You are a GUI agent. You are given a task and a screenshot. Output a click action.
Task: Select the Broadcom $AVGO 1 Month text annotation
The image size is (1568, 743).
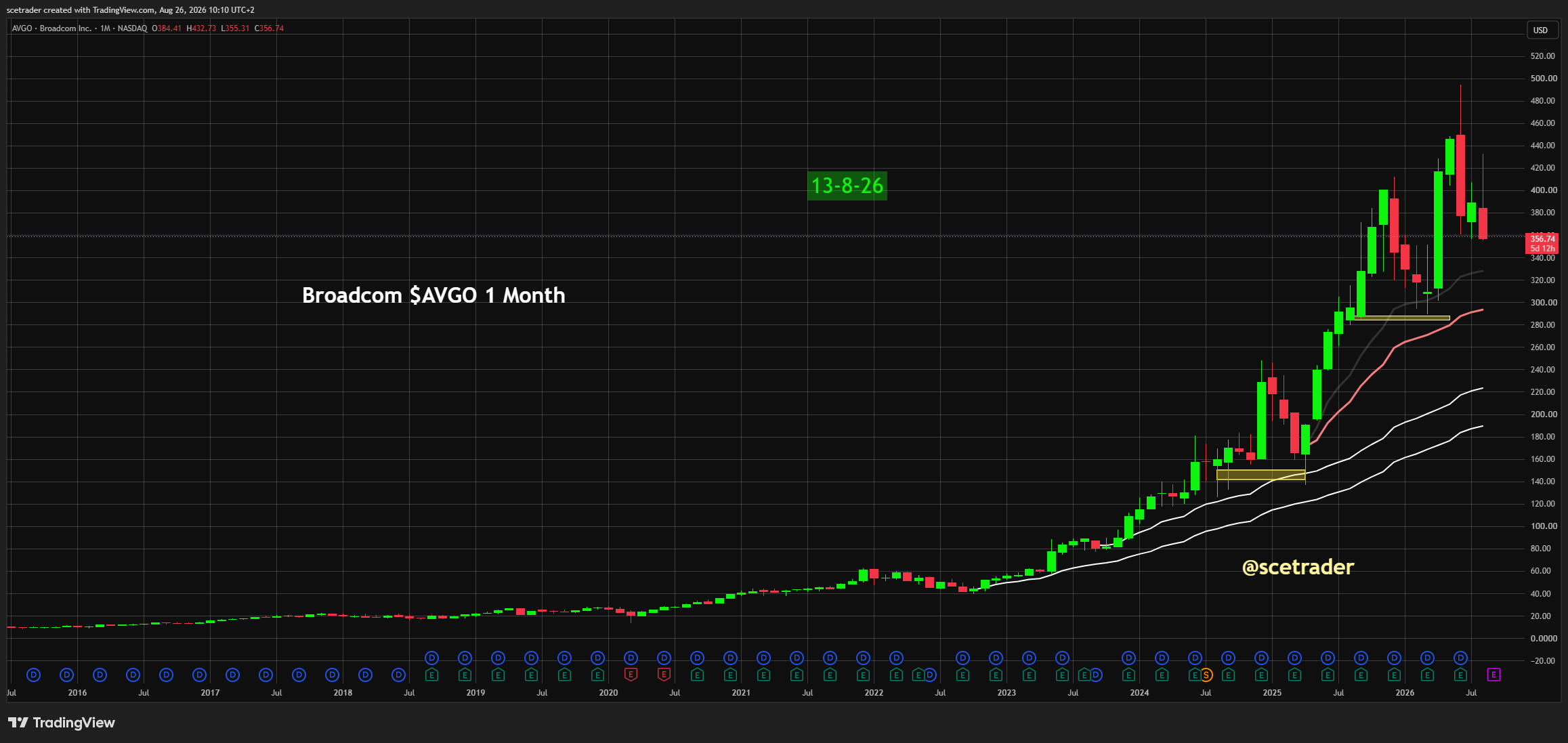click(433, 295)
